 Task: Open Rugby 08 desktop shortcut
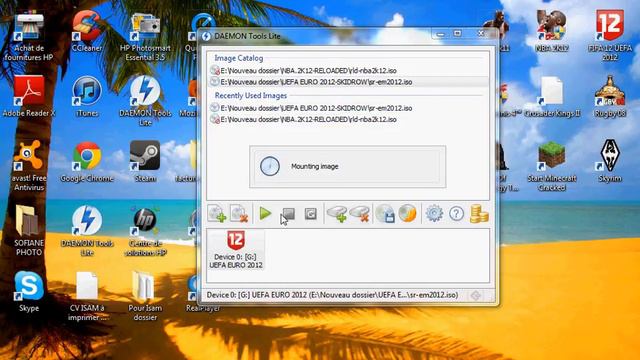click(610, 97)
